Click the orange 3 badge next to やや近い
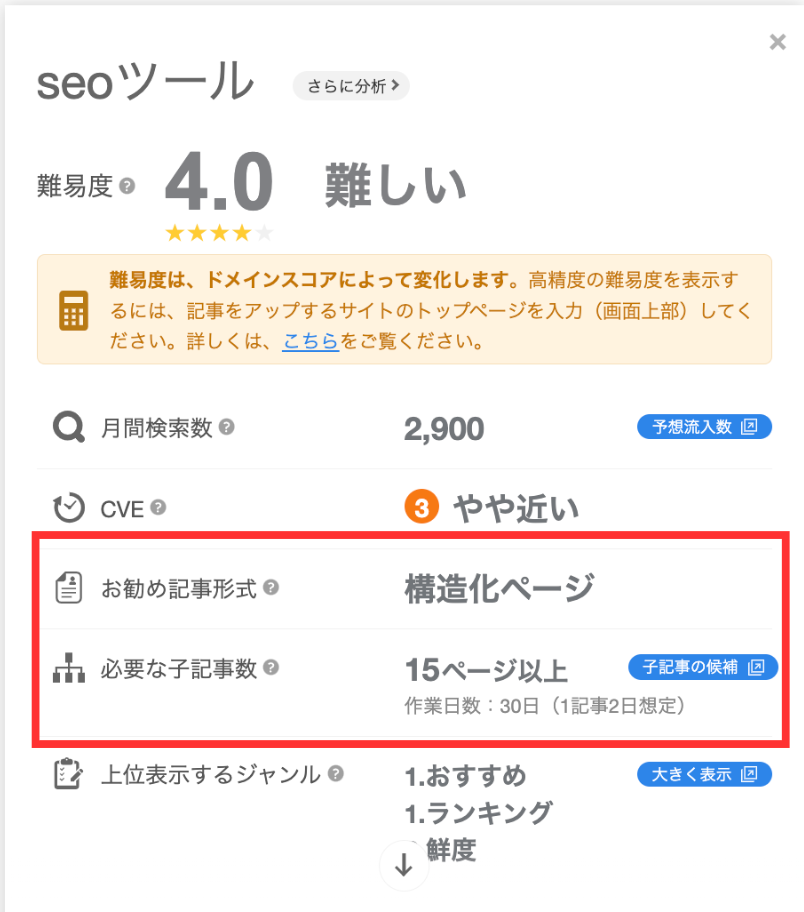This screenshot has height=912, width=804. pos(420,507)
